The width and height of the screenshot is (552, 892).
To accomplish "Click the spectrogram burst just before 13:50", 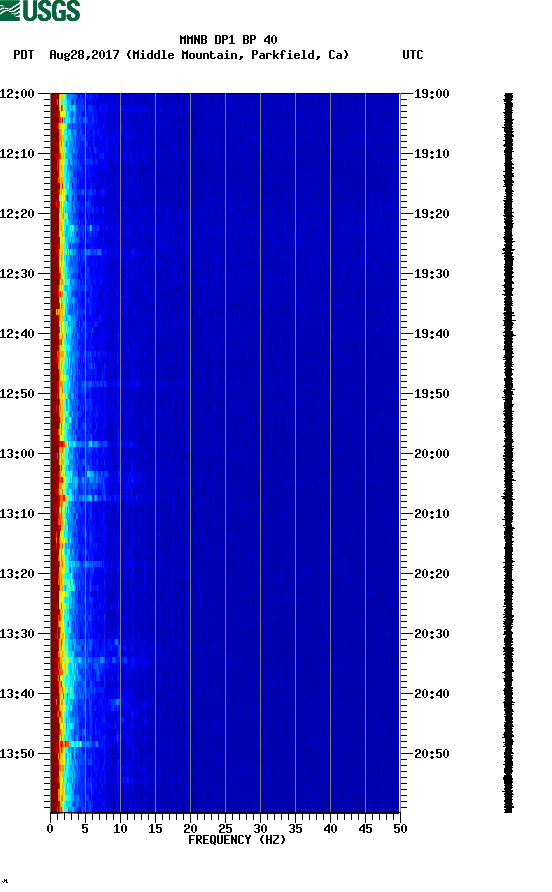I will pos(80,744).
